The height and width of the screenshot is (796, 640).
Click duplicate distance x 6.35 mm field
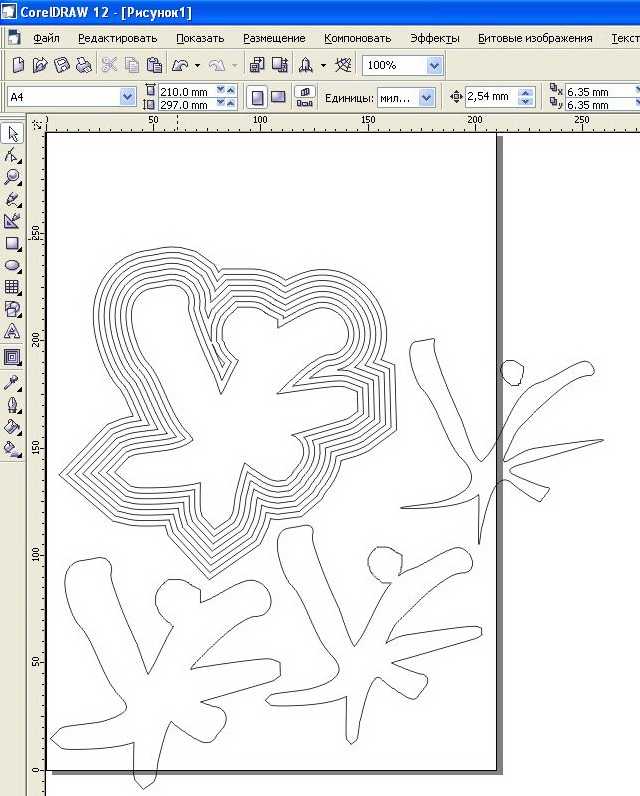coord(600,92)
